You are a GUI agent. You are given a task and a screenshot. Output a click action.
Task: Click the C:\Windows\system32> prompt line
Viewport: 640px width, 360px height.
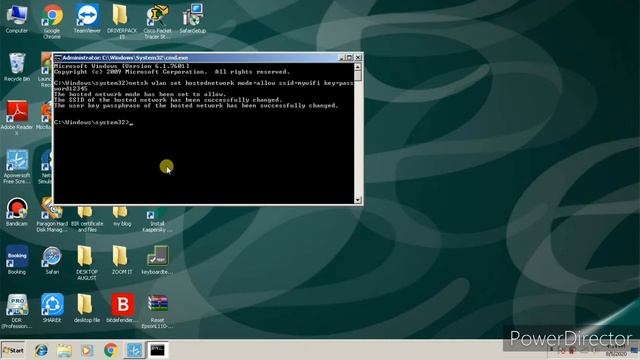click(x=92, y=122)
